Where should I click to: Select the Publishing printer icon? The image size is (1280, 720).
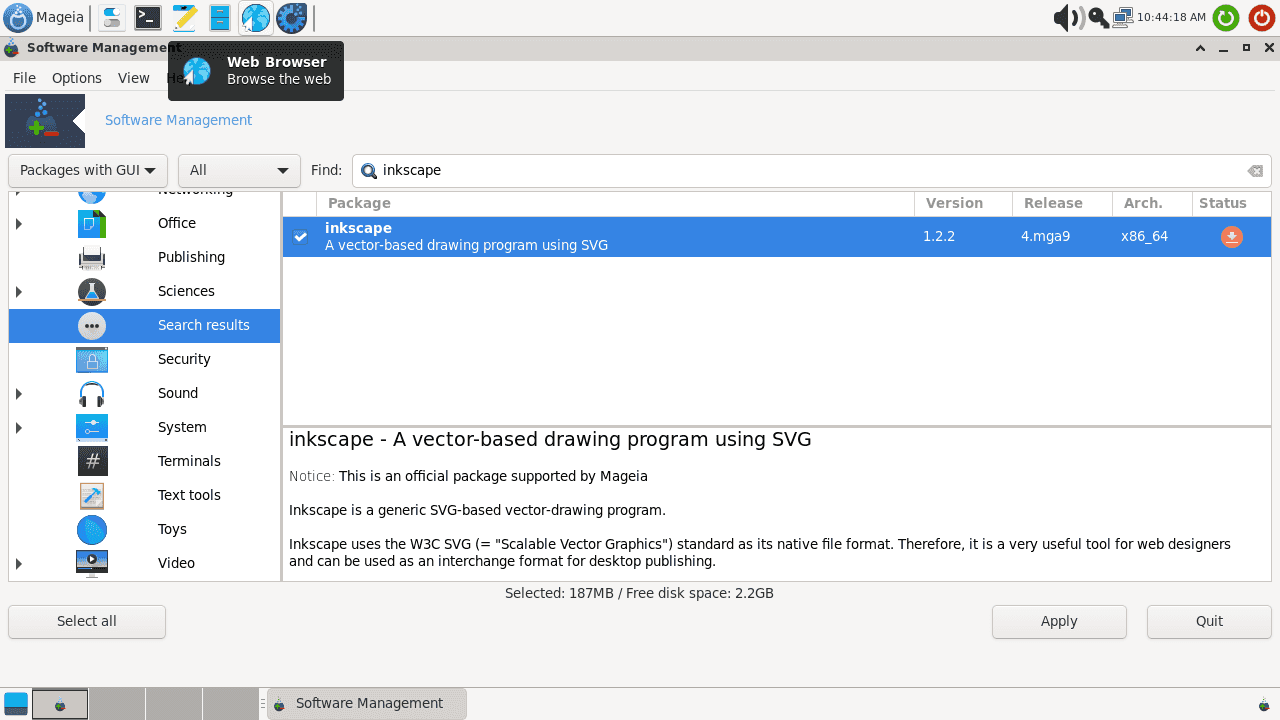point(92,257)
